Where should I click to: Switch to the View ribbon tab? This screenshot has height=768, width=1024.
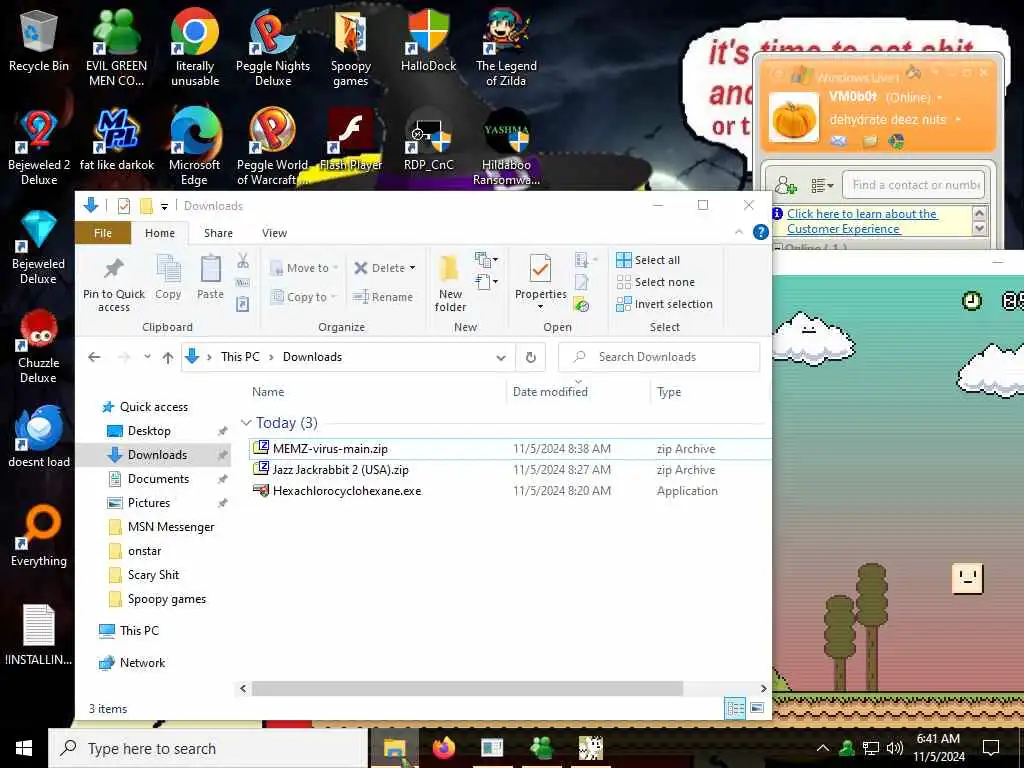pos(274,233)
